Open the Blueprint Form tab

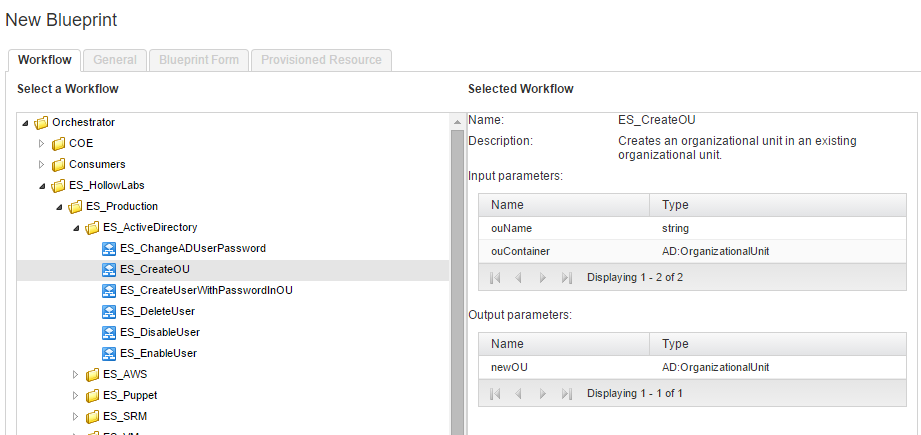click(x=199, y=60)
